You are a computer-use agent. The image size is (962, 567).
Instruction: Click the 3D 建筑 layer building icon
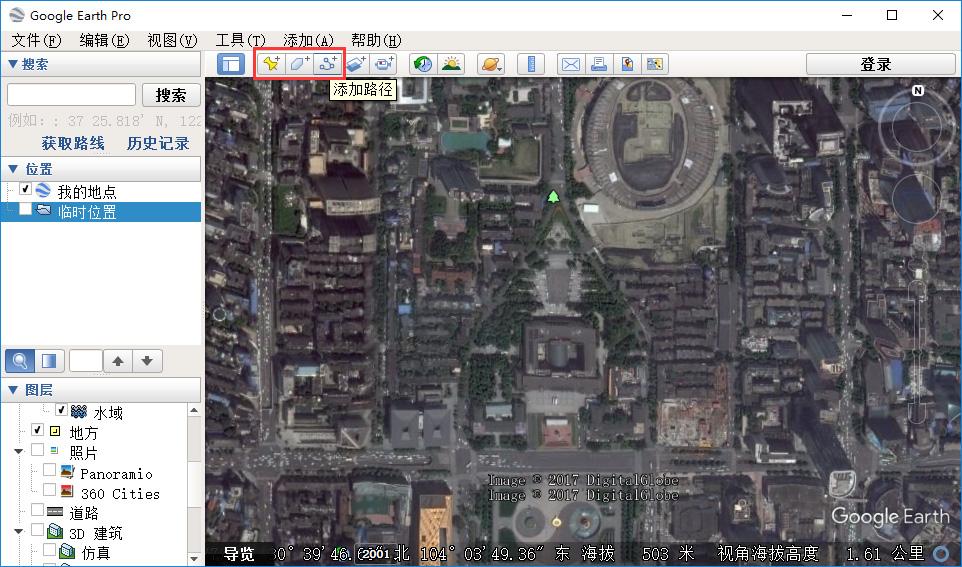[x=55, y=531]
